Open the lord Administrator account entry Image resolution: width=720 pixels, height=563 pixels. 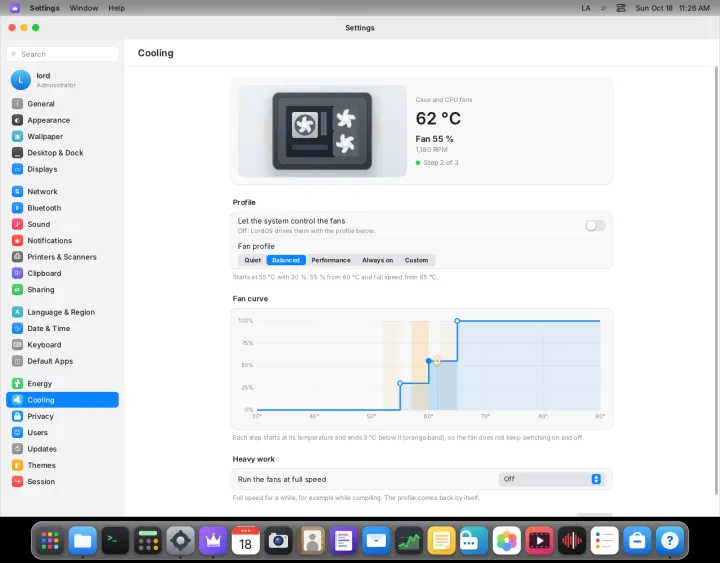click(62, 80)
